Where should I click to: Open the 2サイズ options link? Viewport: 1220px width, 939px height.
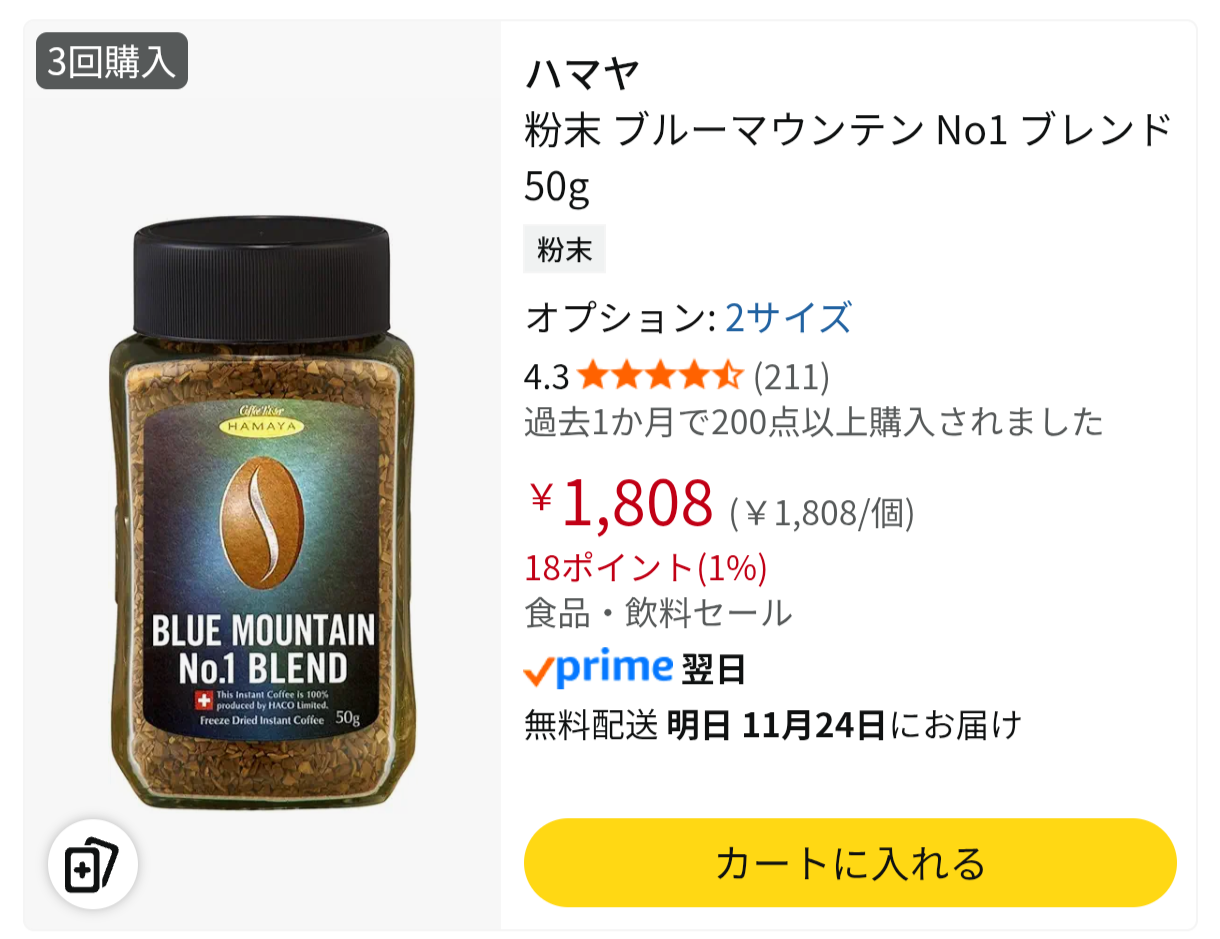(x=788, y=317)
